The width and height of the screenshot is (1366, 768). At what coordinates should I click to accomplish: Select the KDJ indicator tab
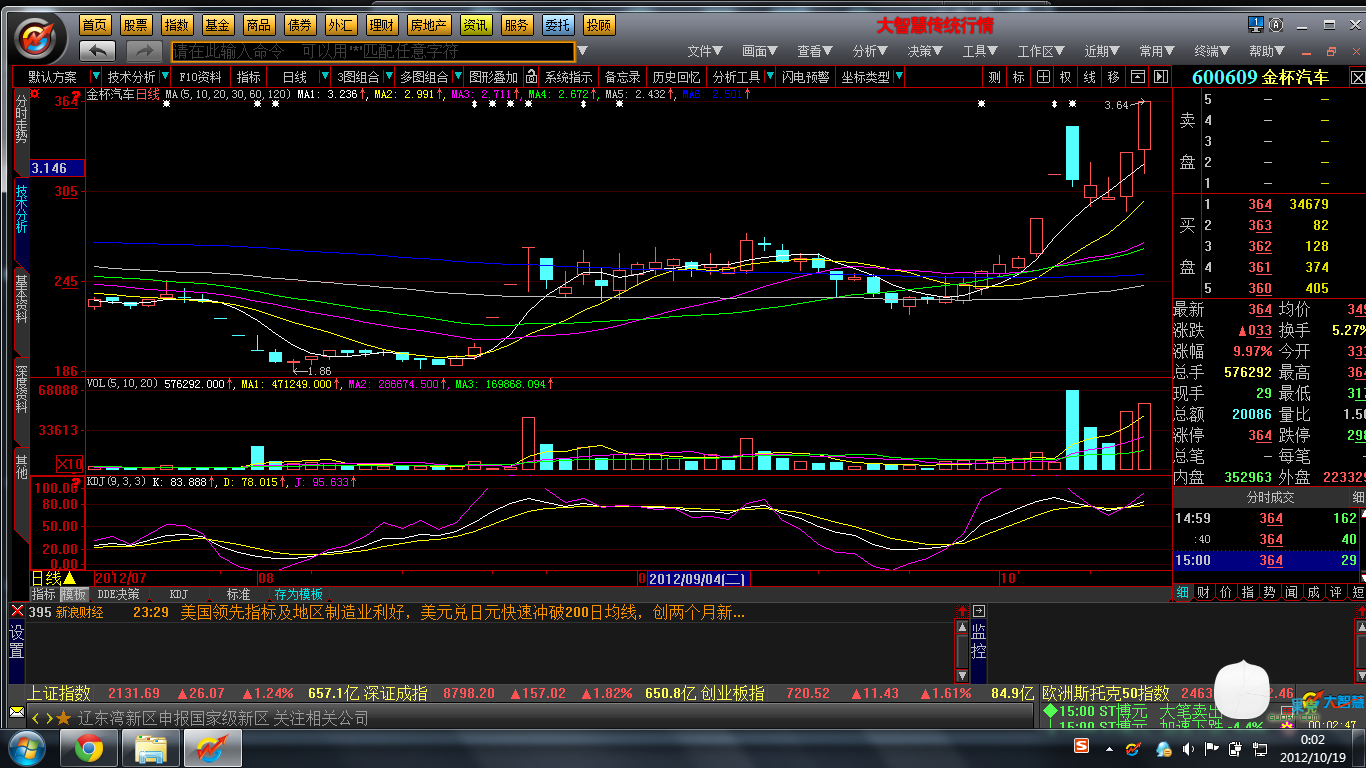[178, 594]
